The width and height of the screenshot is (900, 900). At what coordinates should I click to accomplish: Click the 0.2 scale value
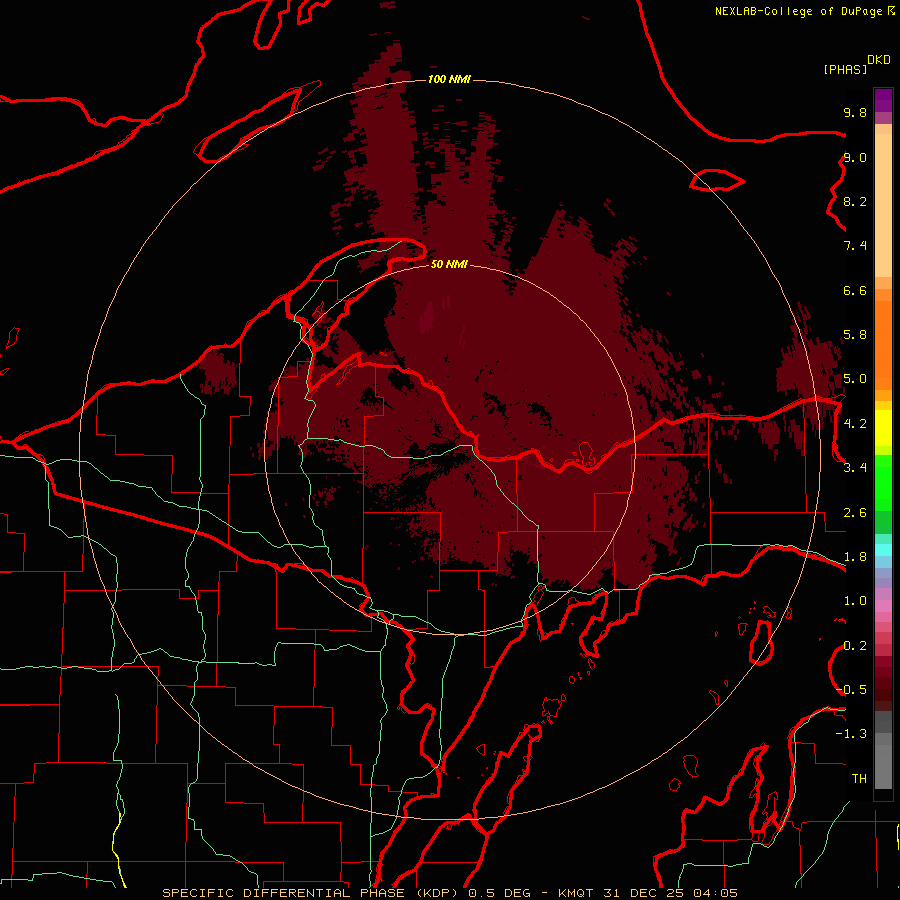tap(855, 646)
